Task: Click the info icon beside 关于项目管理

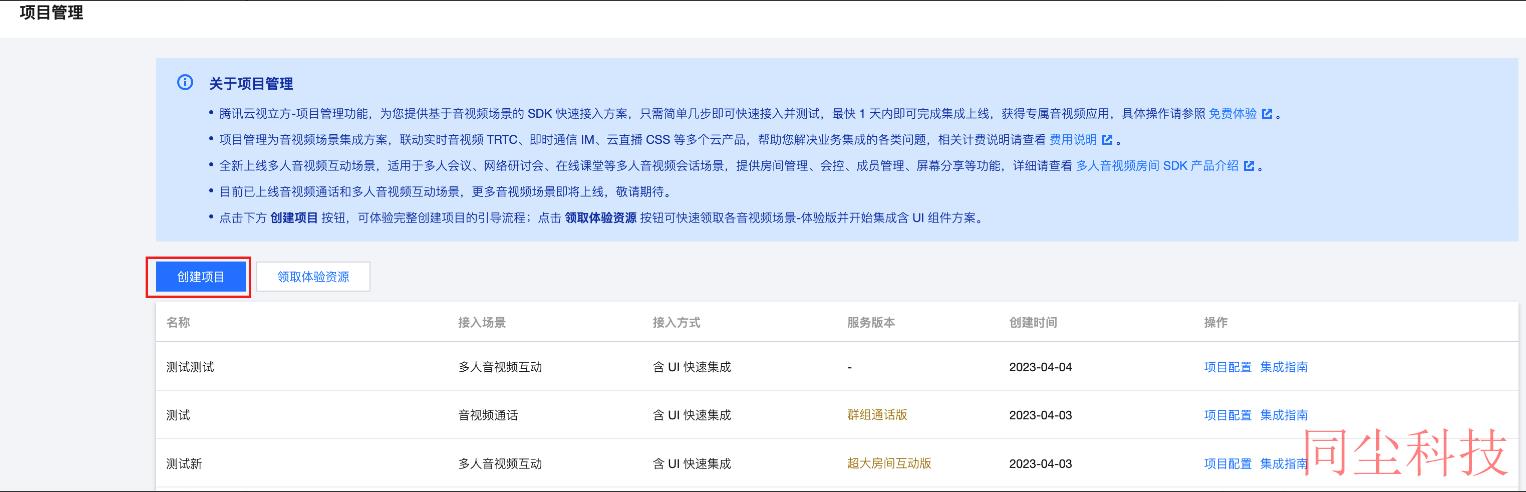Action: click(x=185, y=83)
